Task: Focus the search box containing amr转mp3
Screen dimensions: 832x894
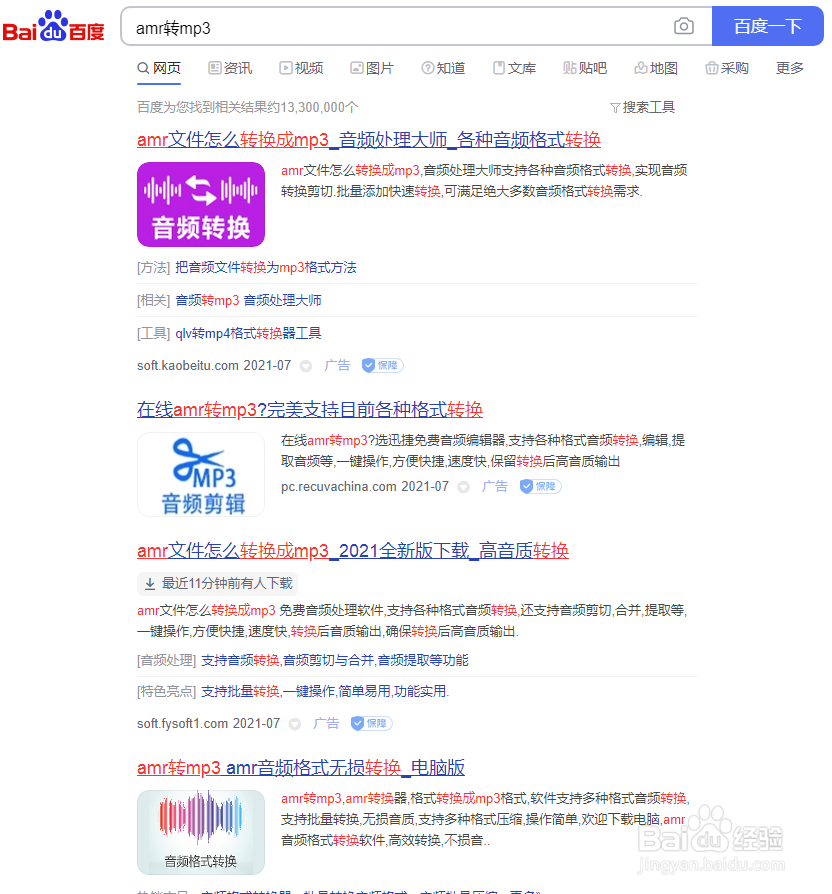Action: click(399, 27)
